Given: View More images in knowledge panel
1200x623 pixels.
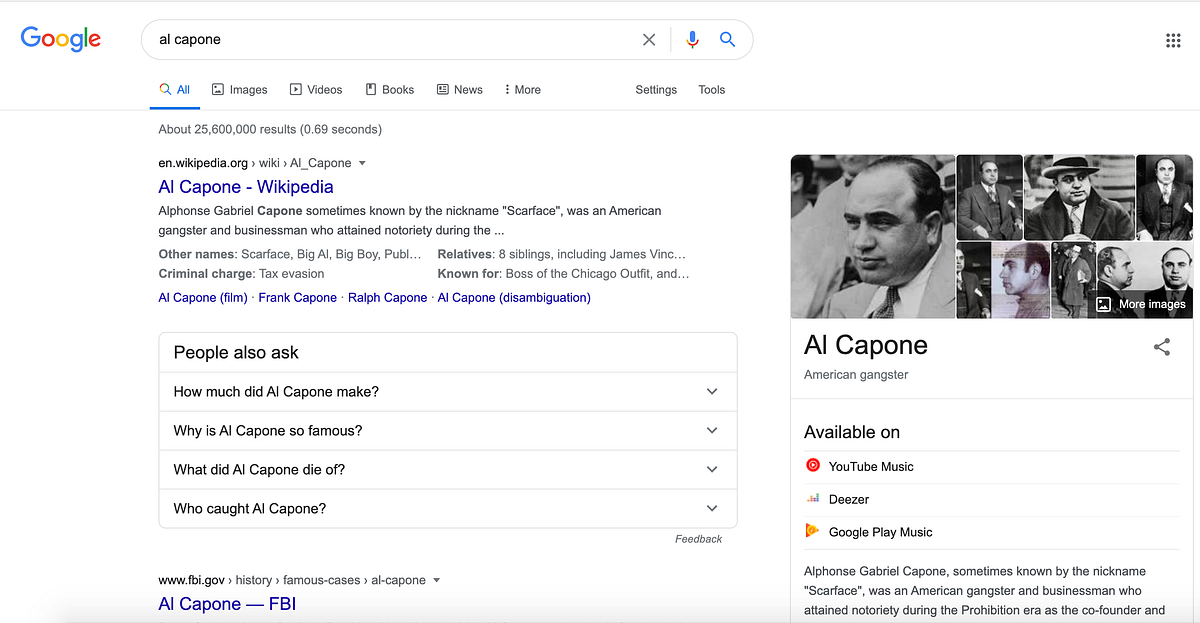Looking at the screenshot, I should click(x=1140, y=304).
